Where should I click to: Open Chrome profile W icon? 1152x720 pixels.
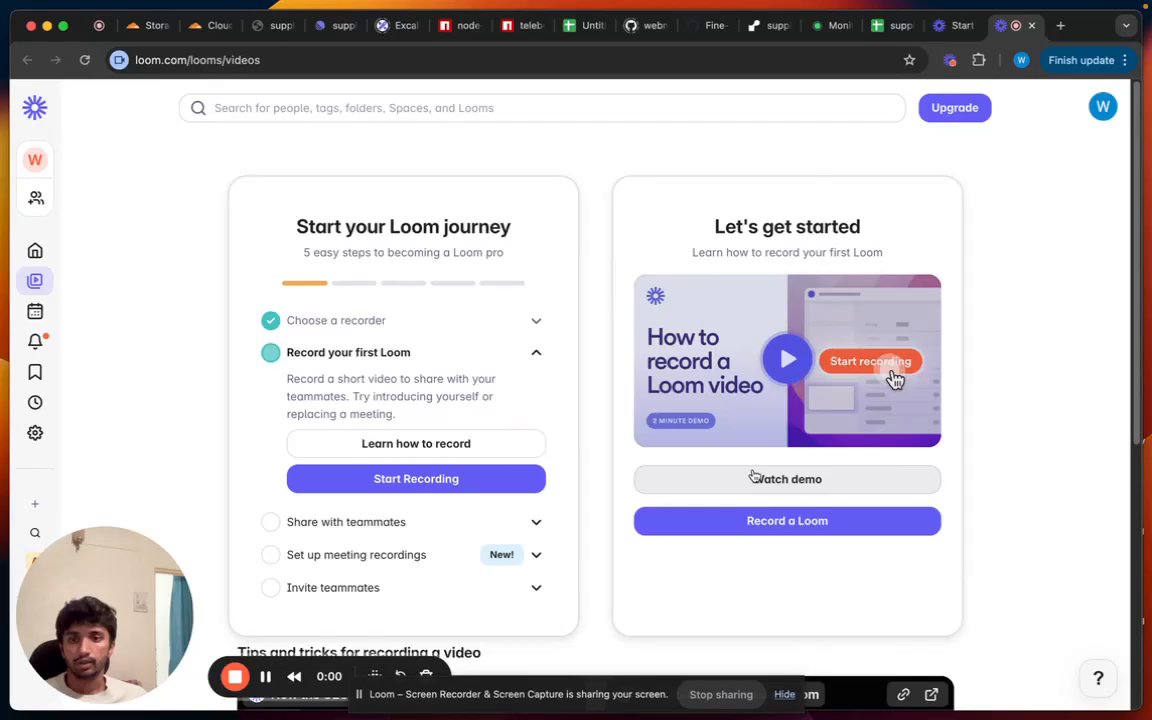[1021, 60]
